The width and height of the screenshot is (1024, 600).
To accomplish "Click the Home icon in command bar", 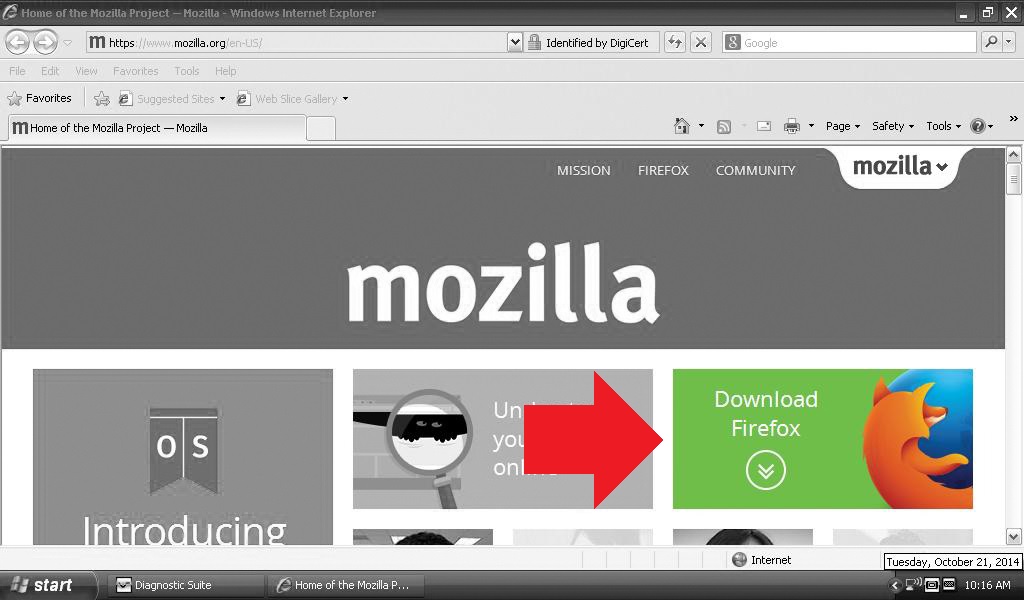I will (682, 126).
